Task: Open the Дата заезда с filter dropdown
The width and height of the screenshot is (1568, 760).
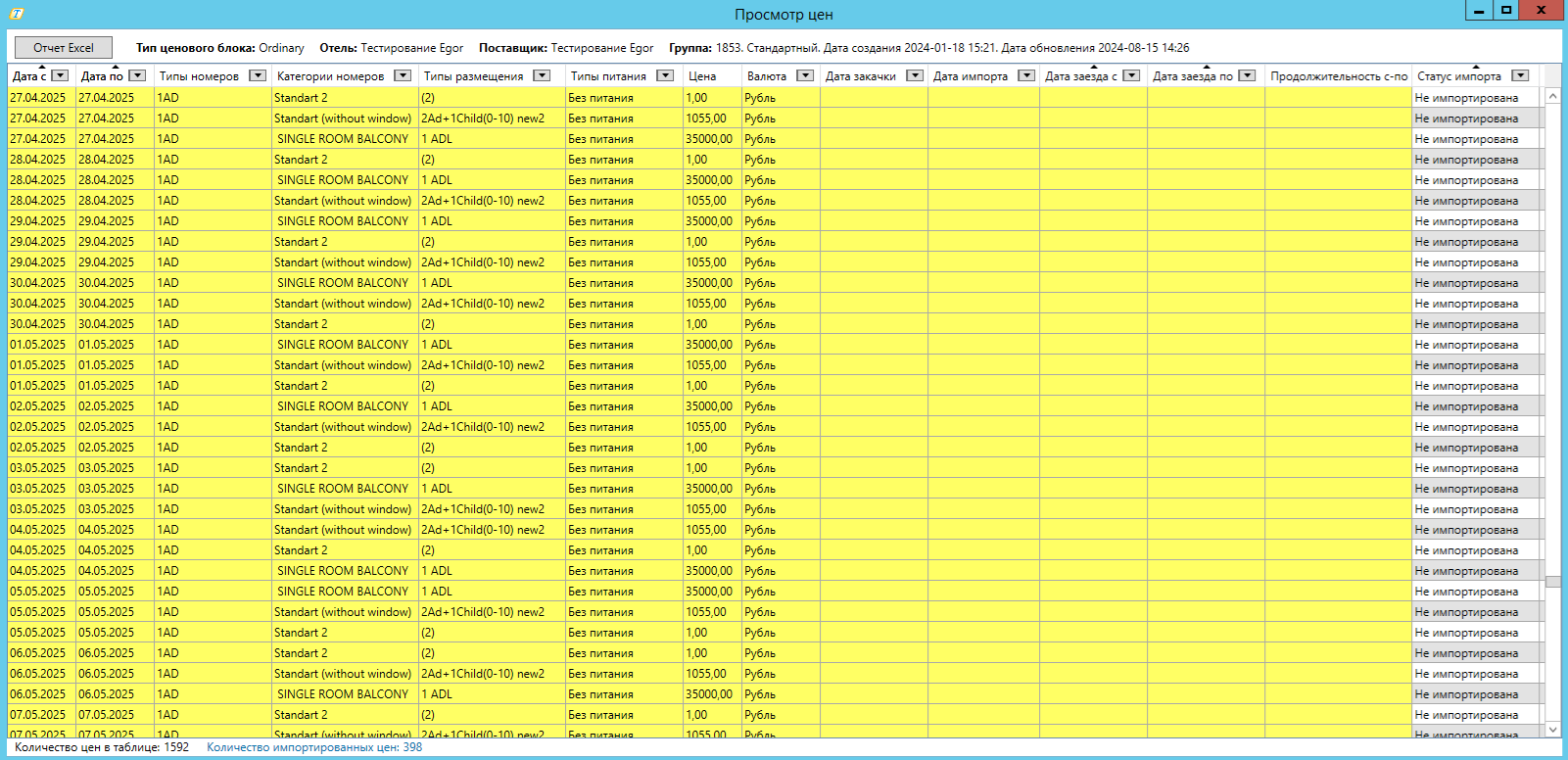Action: (1131, 75)
